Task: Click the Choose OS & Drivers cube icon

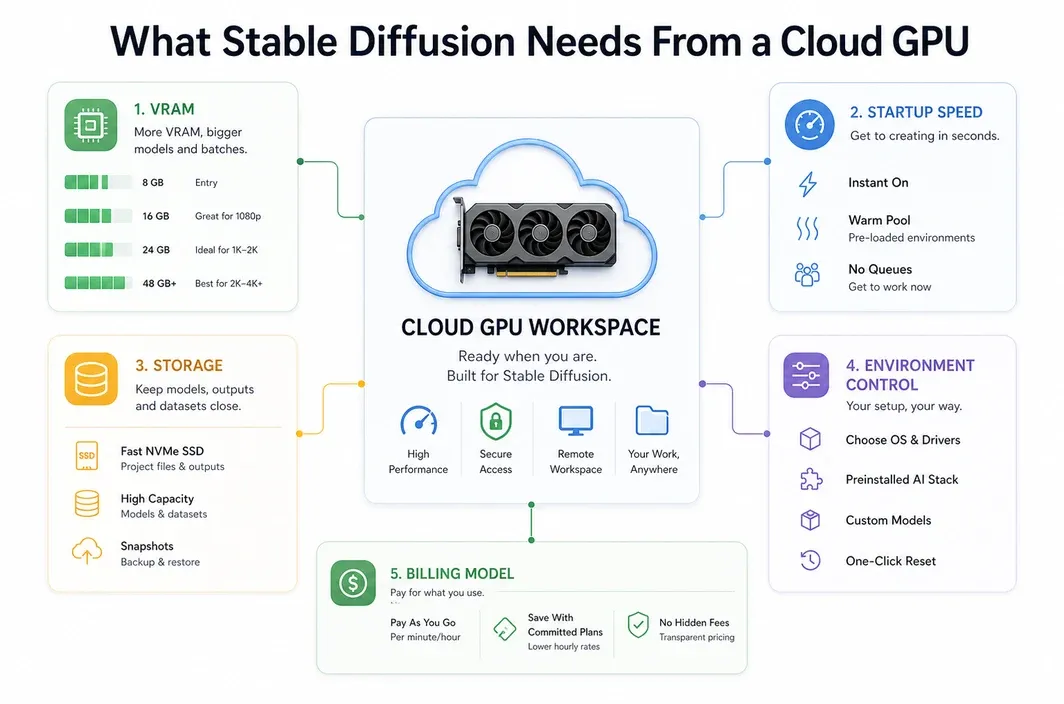Action: click(x=810, y=439)
